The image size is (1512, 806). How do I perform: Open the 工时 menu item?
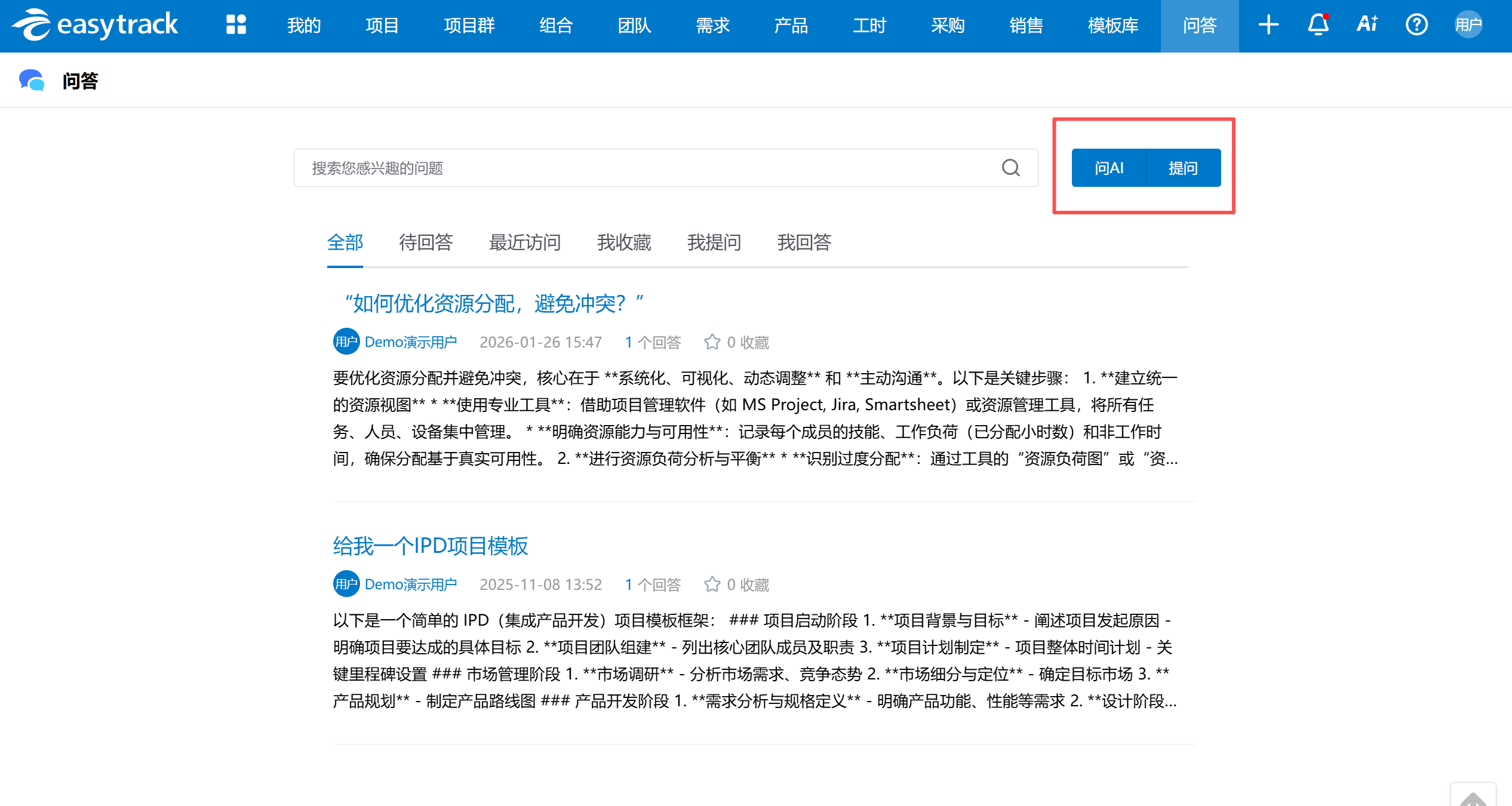point(869,25)
